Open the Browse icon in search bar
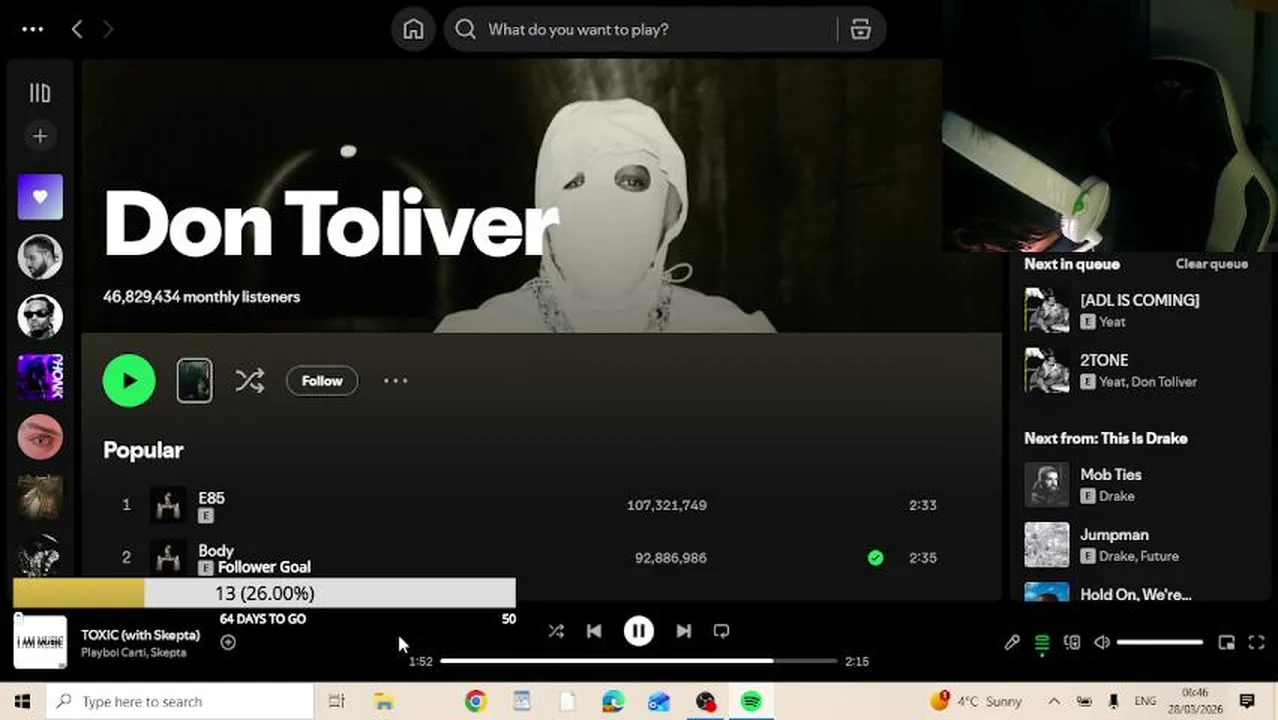The height and width of the screenshot is (720, 1278). 860,29
